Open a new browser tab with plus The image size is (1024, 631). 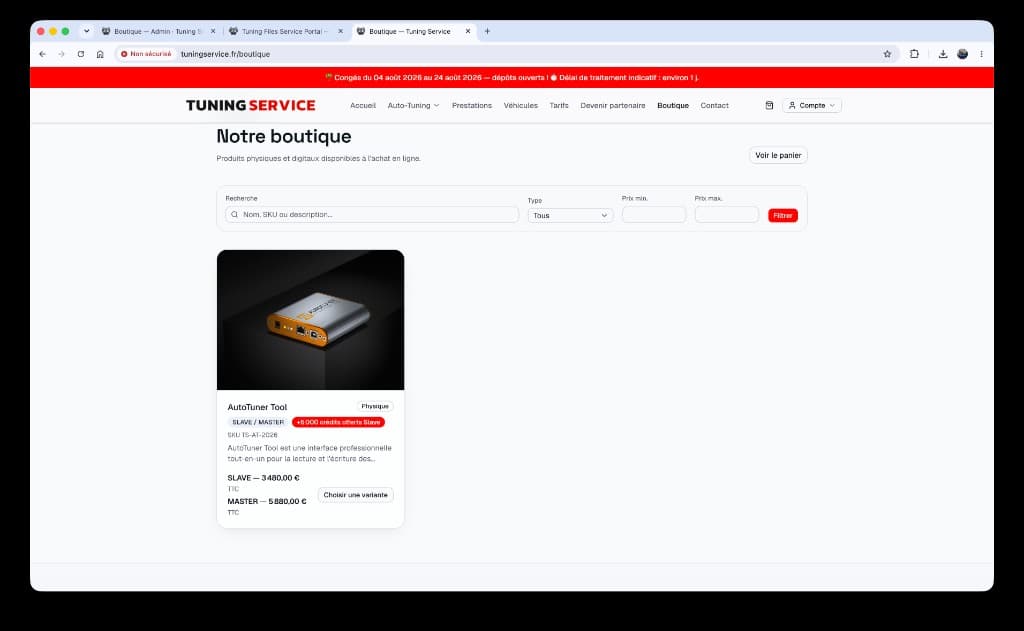click(x=487, y=31)
